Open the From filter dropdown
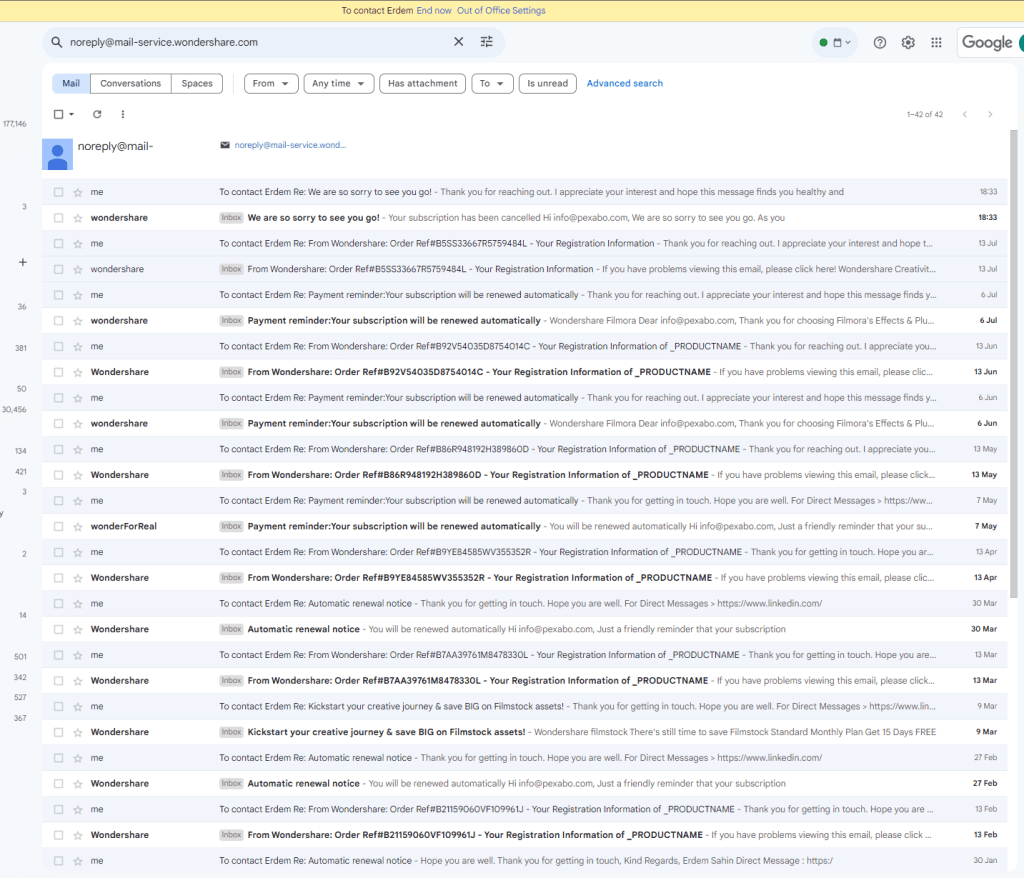Image resolution: width=1024 pixels, height=878 pixels. tap(271, 84)
